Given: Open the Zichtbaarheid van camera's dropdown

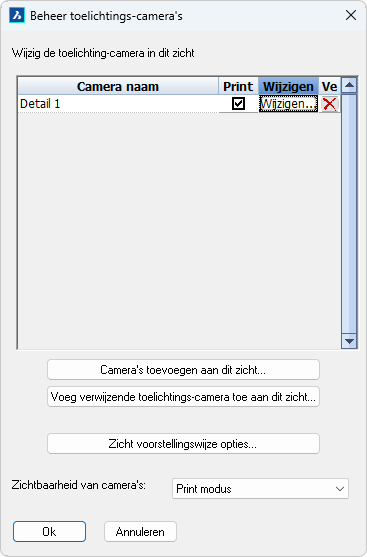Looking at the screenshot, I should 260,489.
